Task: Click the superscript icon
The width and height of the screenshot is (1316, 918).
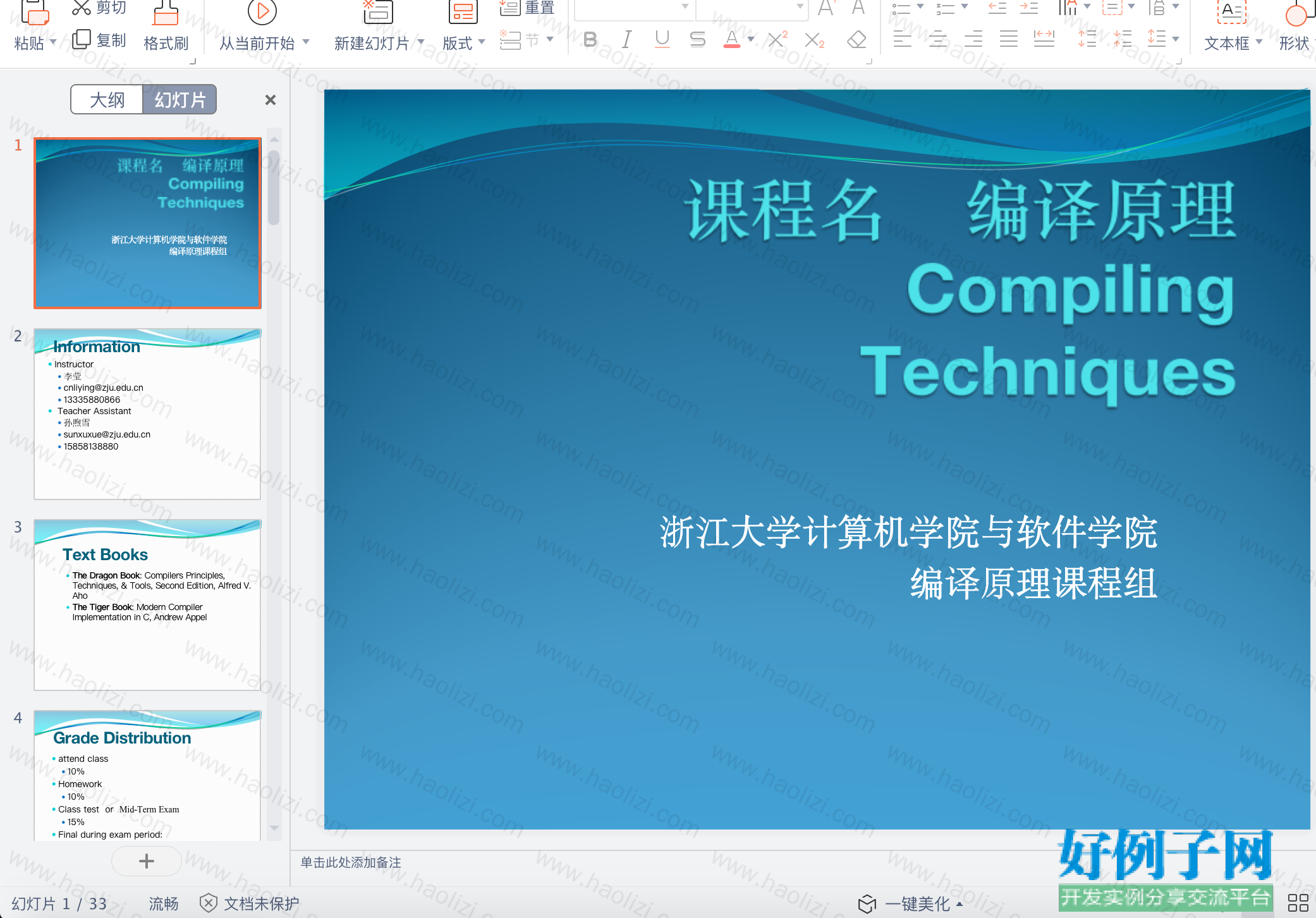Action: tap(777, 40)
